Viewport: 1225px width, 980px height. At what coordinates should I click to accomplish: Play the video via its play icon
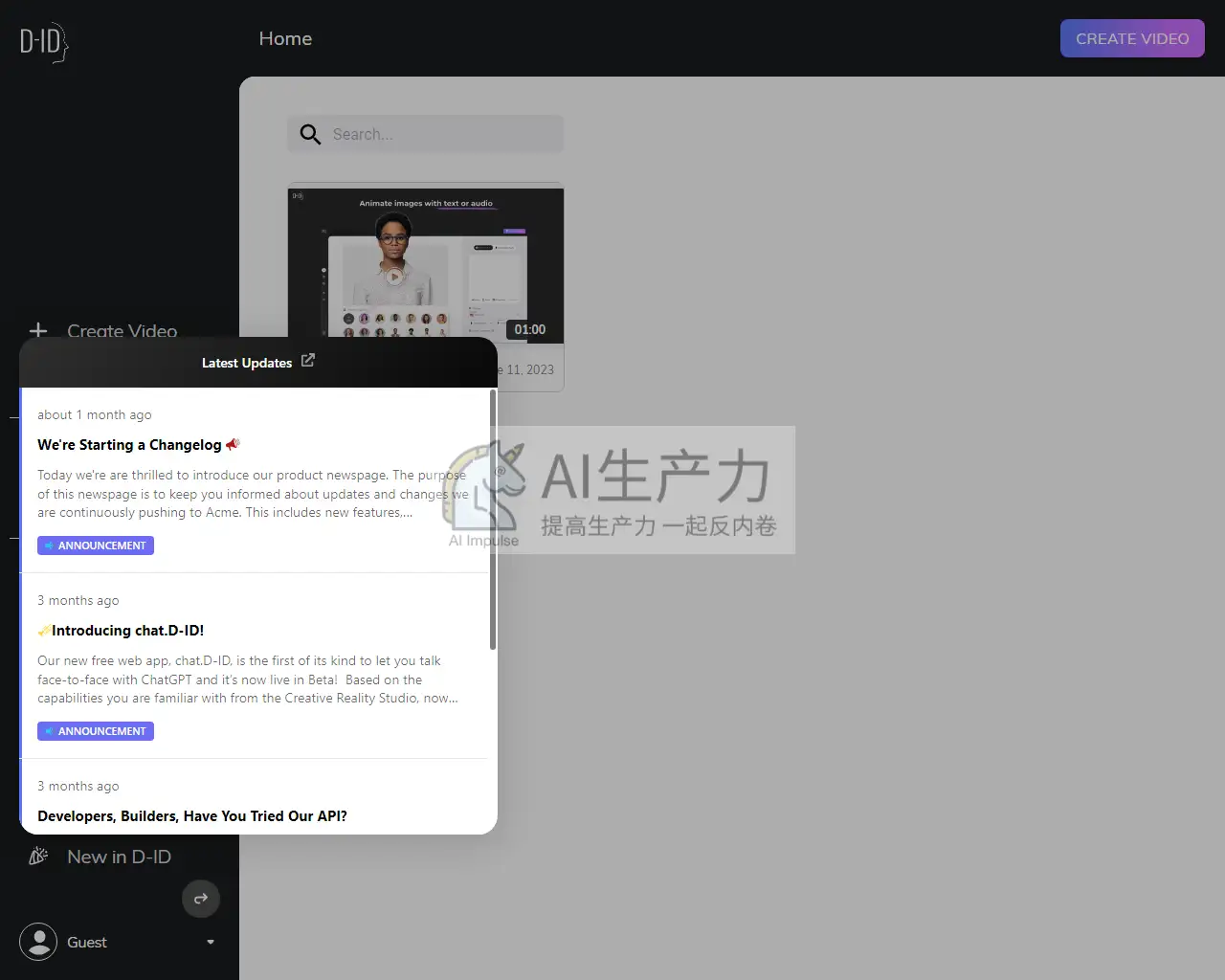(x=394, y=277)
